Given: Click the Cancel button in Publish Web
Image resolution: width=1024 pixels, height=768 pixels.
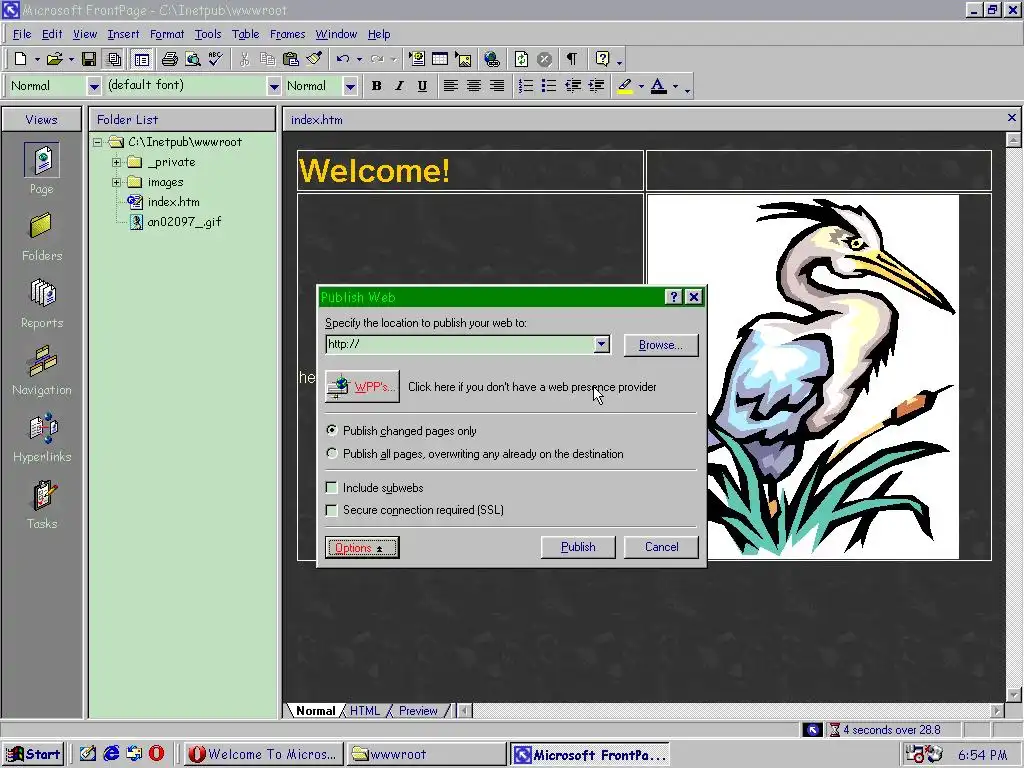Looking at the screenshot, I should click(x=662, y=547).
